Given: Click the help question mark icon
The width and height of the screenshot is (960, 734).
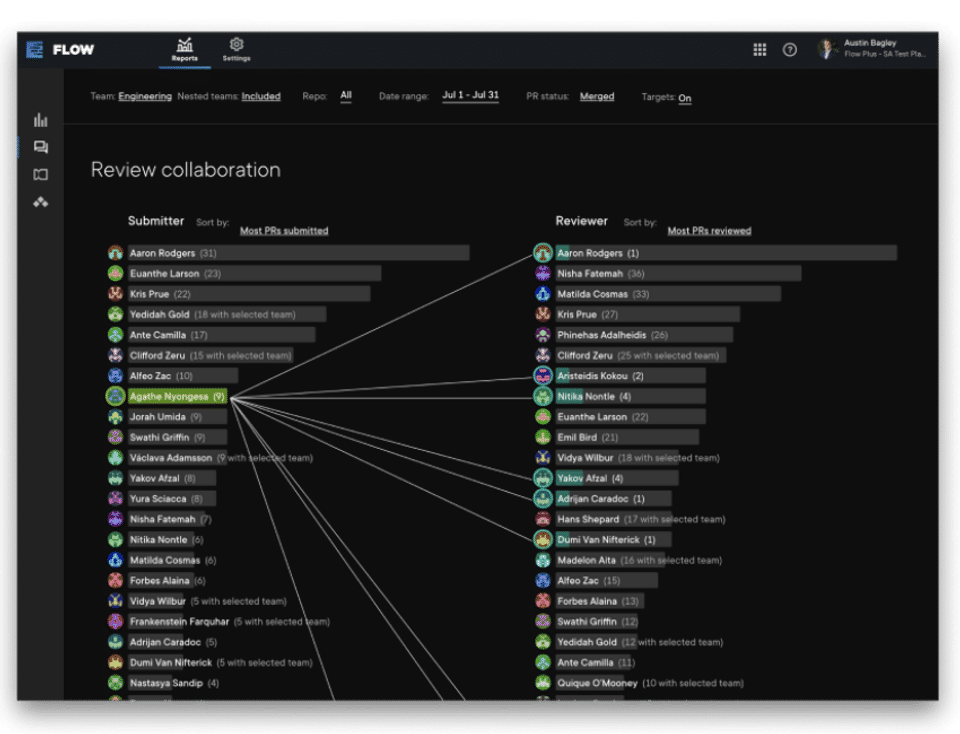Looking at the screenshot, I should (790, 50).
